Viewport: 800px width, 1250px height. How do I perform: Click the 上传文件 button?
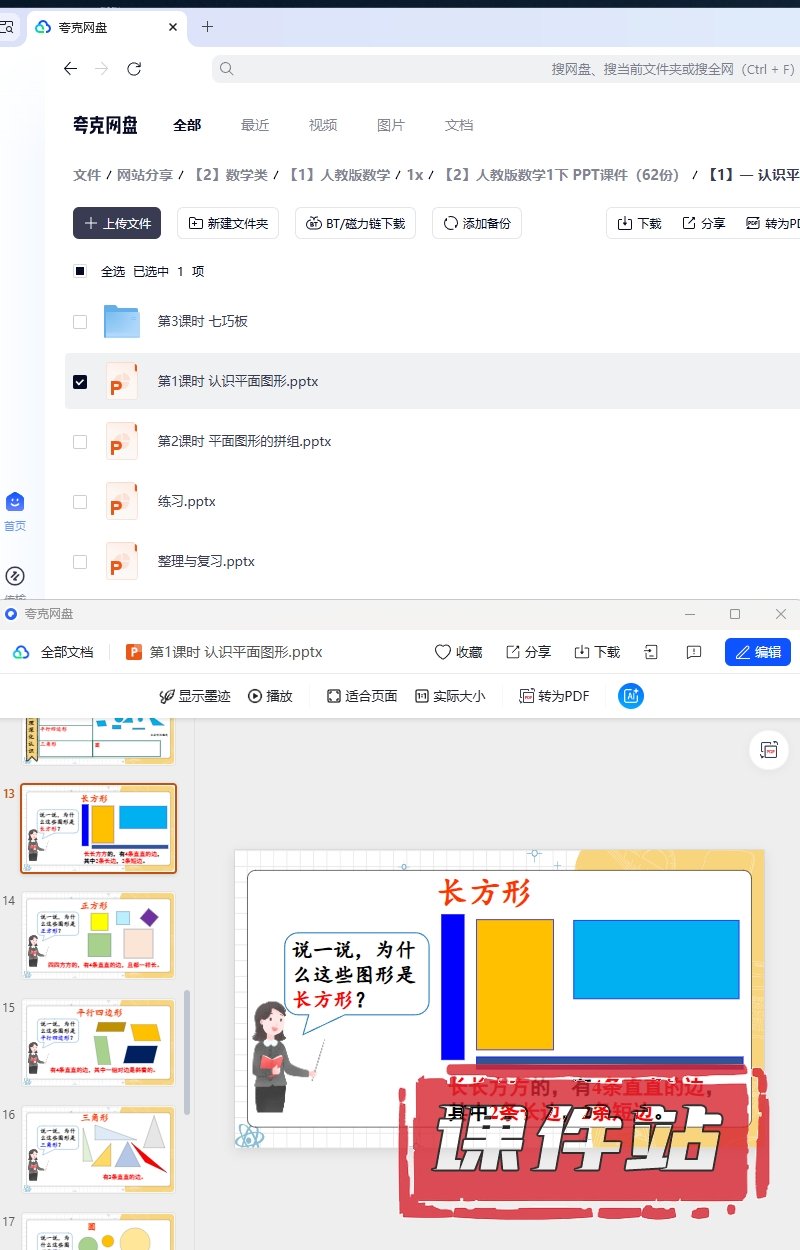[117, 223]
